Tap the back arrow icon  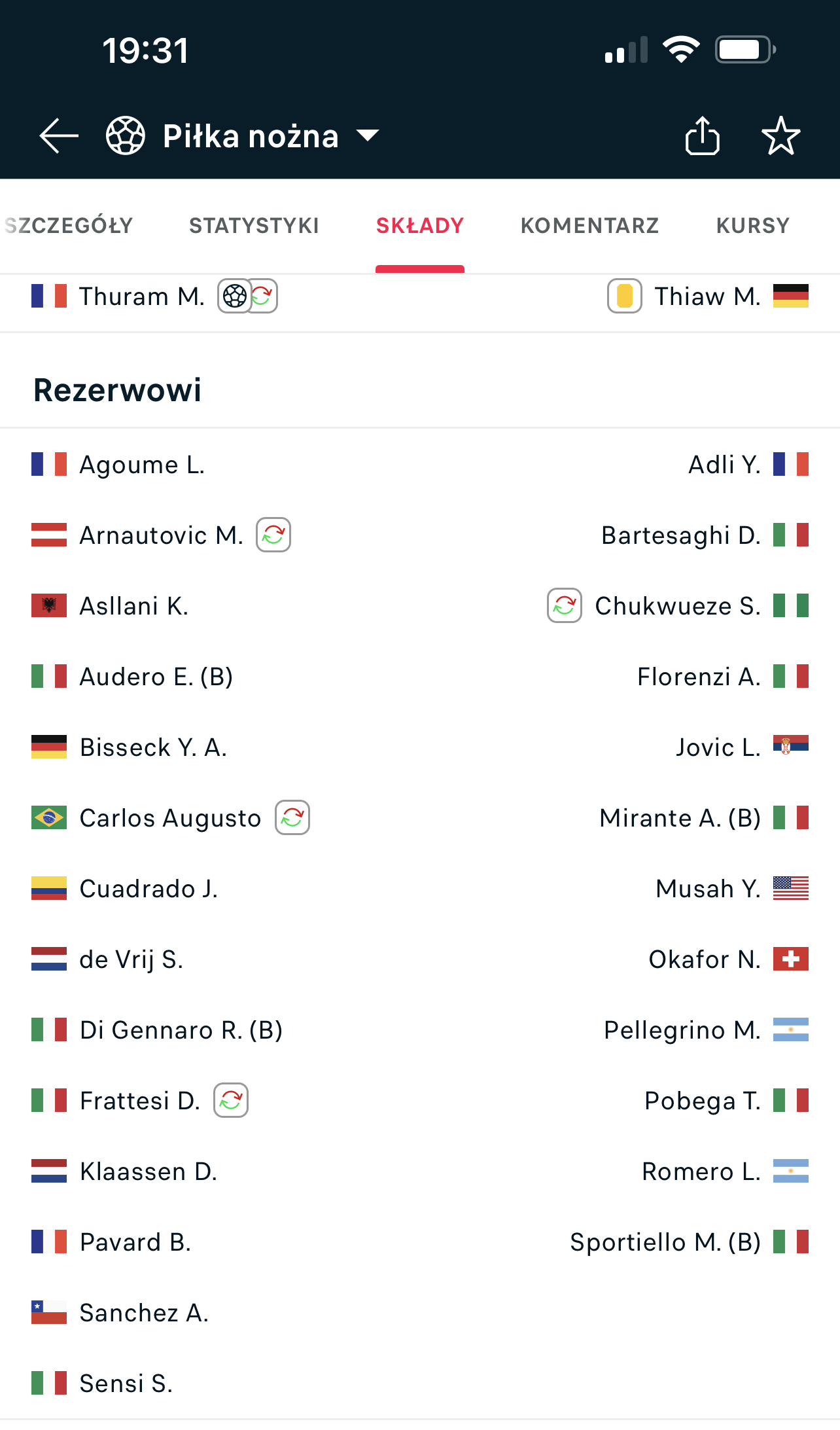(59, 136)
